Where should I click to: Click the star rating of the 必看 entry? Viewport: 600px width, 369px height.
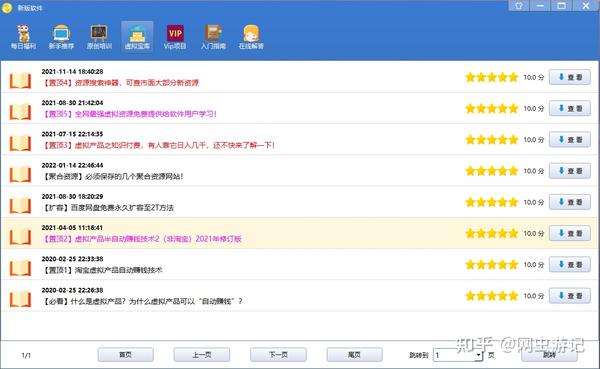492,296
